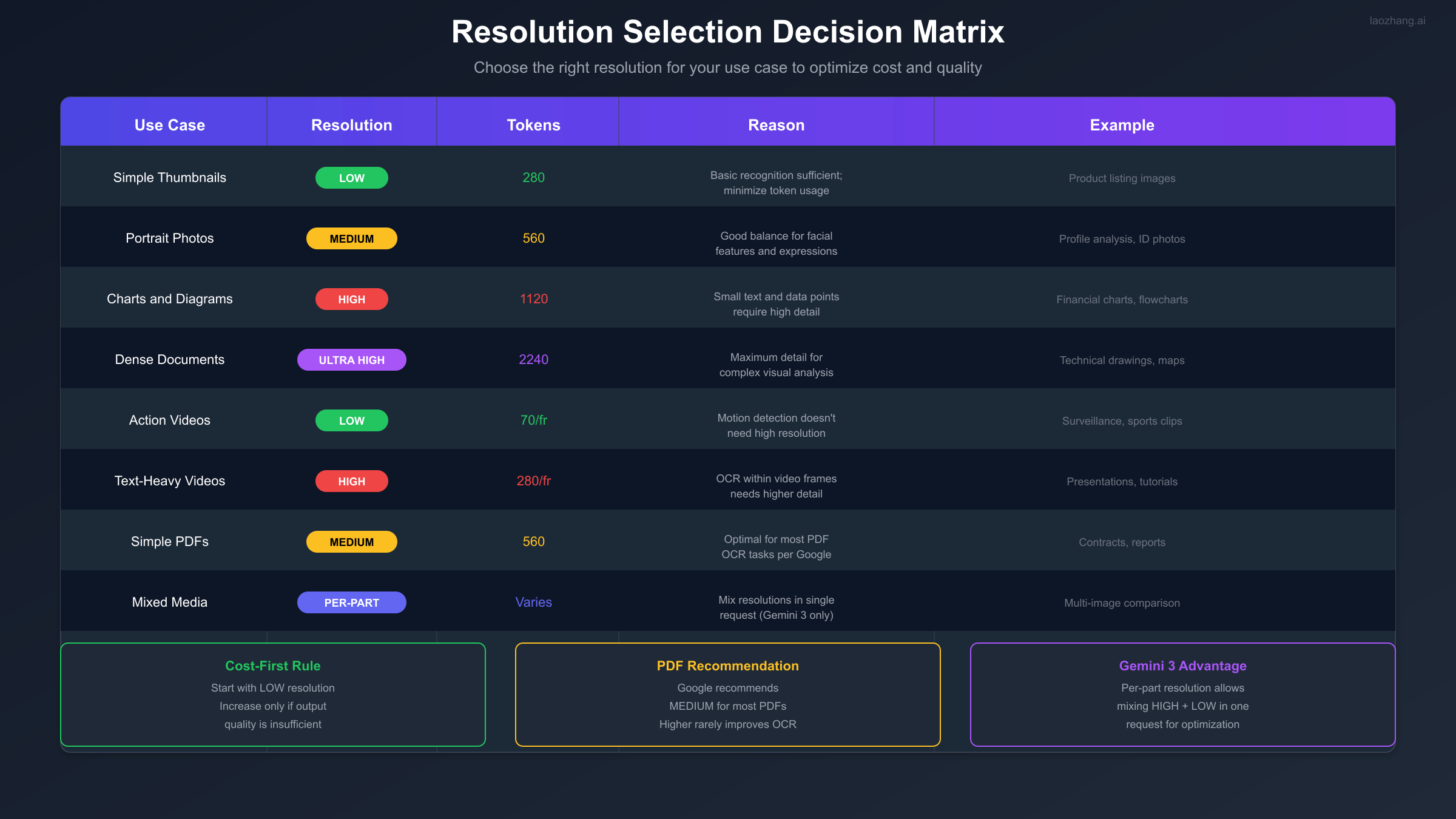Click the Resolution column header
1456x819 pixels.
(351, 124)
